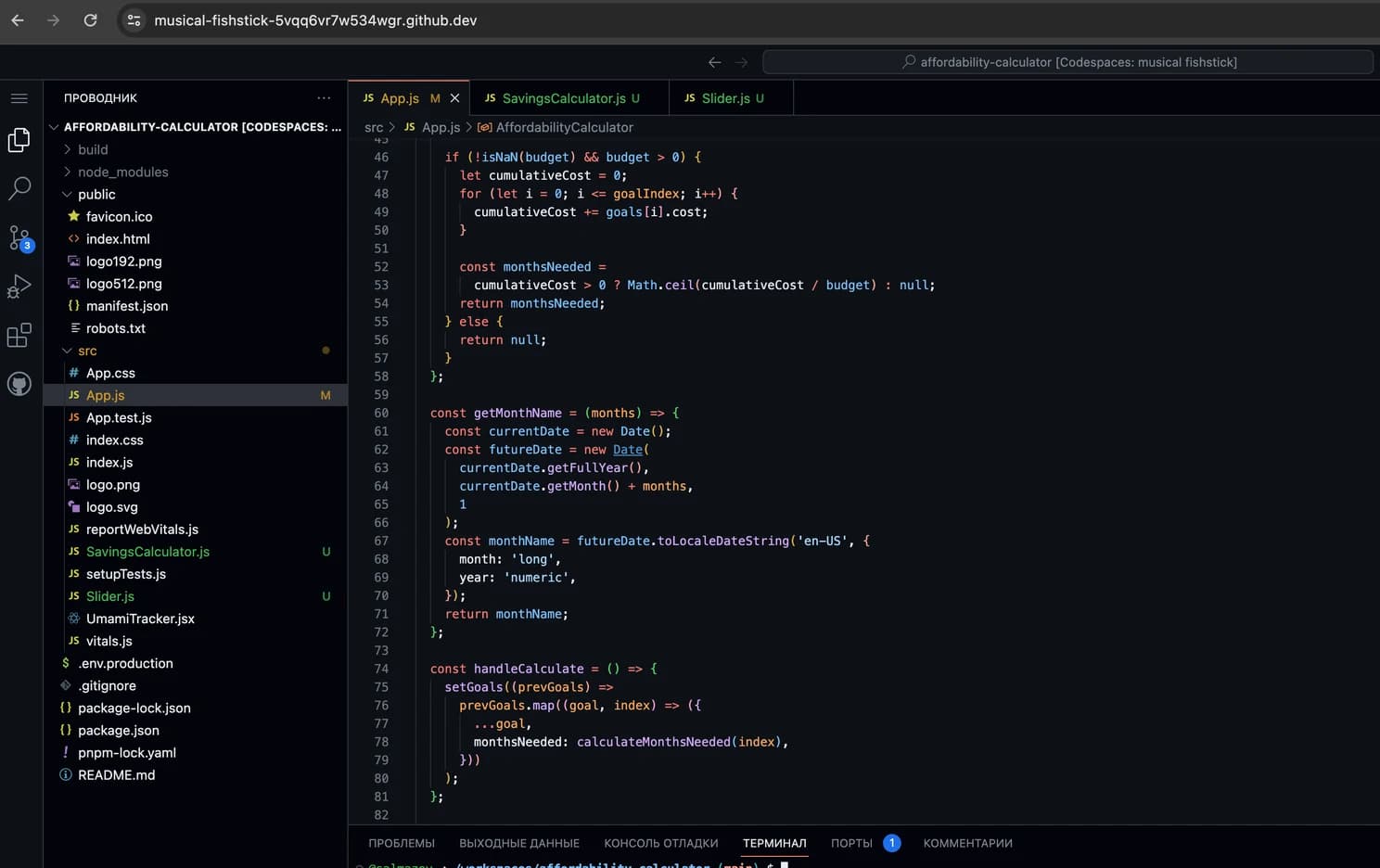Open Explorer panel more actions menu

324,97
